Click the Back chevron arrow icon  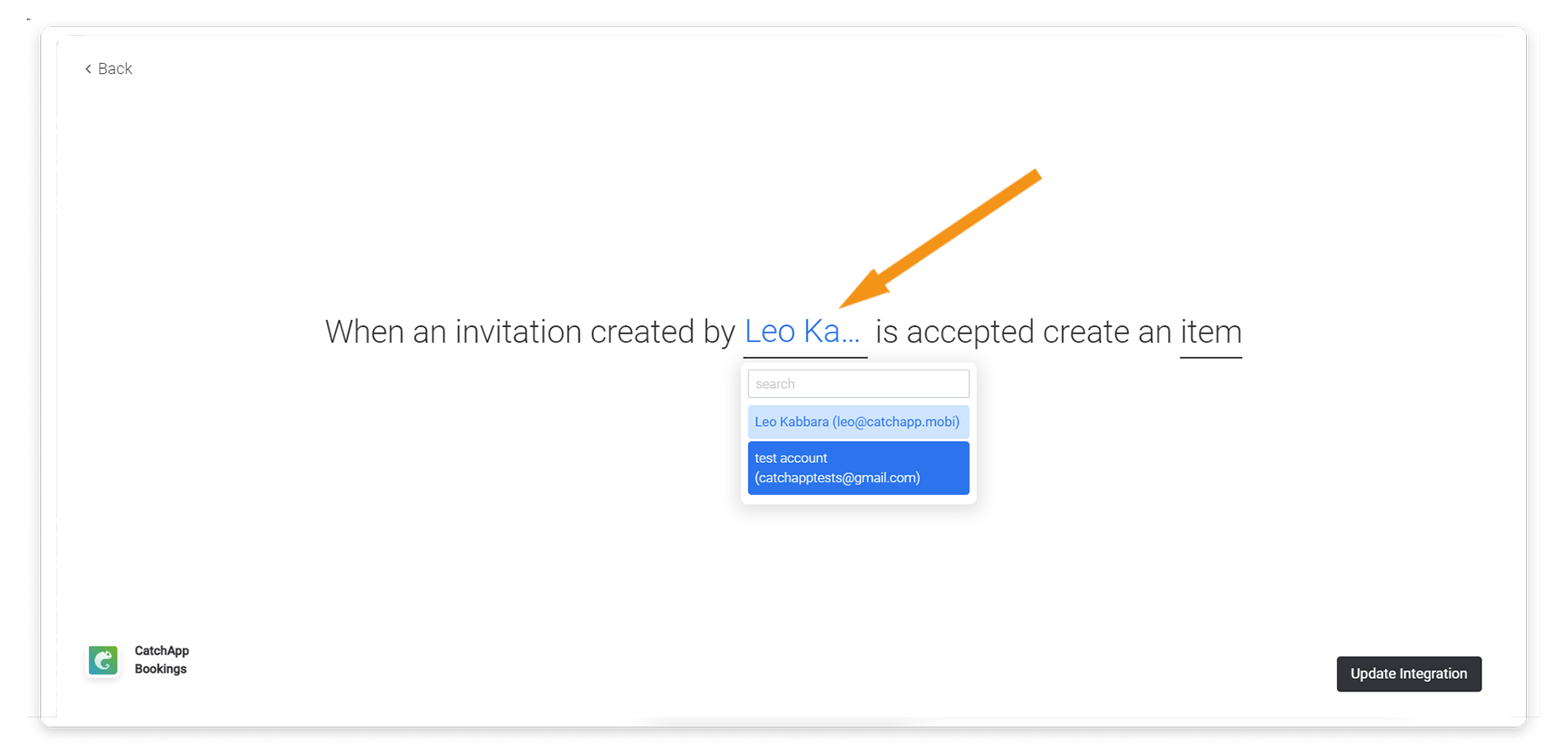click(x=88, y=69)
